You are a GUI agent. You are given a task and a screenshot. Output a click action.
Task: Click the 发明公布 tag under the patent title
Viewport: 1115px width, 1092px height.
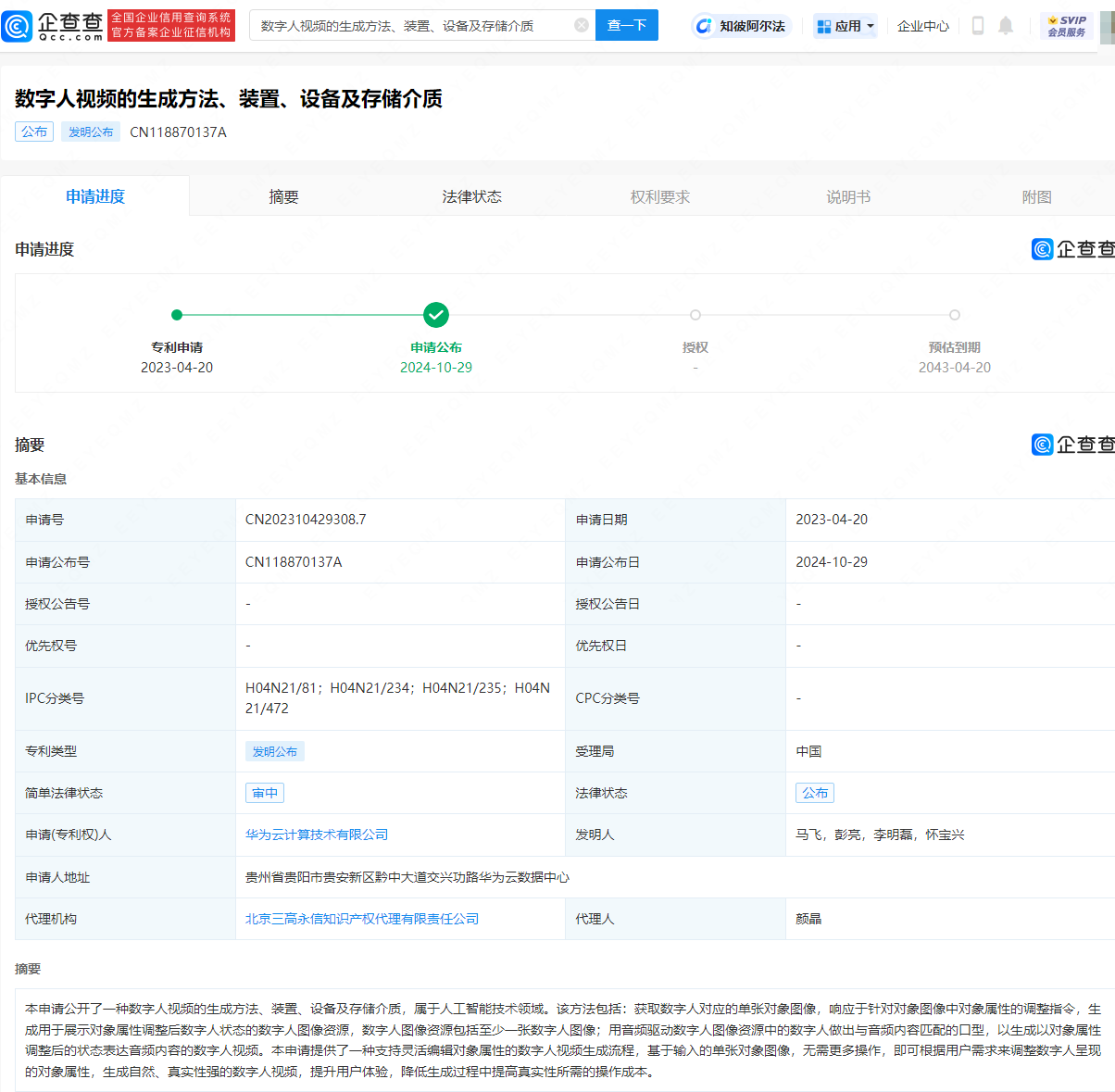point(91,132)
